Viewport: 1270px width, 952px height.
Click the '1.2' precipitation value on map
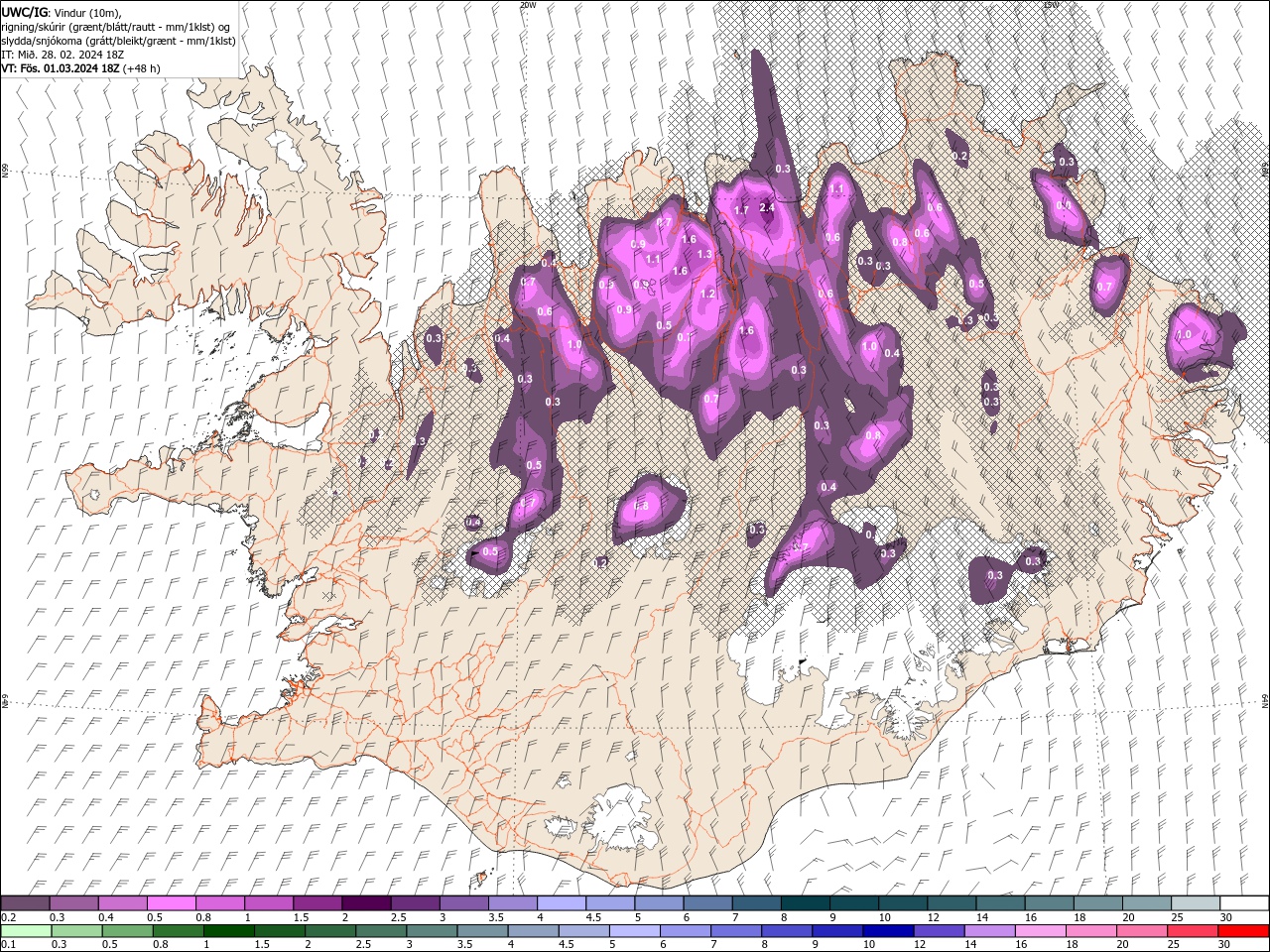[x=707, y=294]
